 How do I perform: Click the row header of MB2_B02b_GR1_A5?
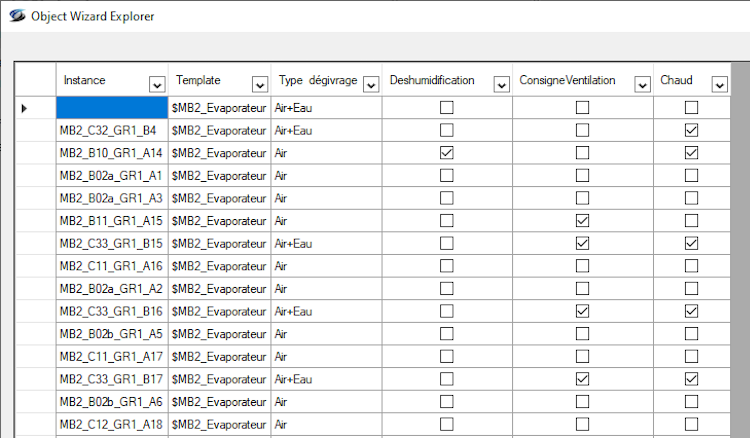coord(35,335)
